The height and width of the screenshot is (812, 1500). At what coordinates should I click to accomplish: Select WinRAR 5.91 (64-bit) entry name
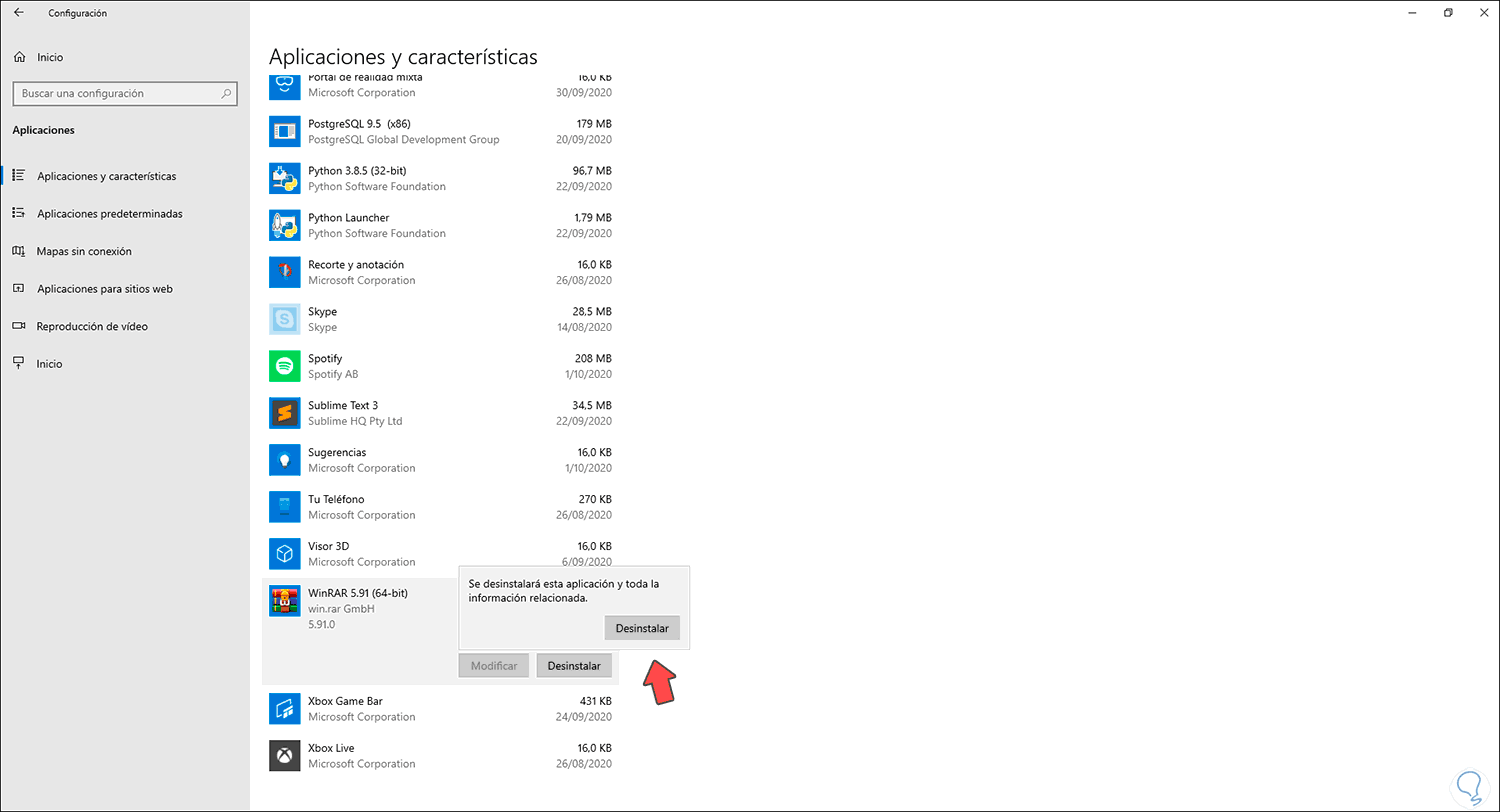click(358, 592)
